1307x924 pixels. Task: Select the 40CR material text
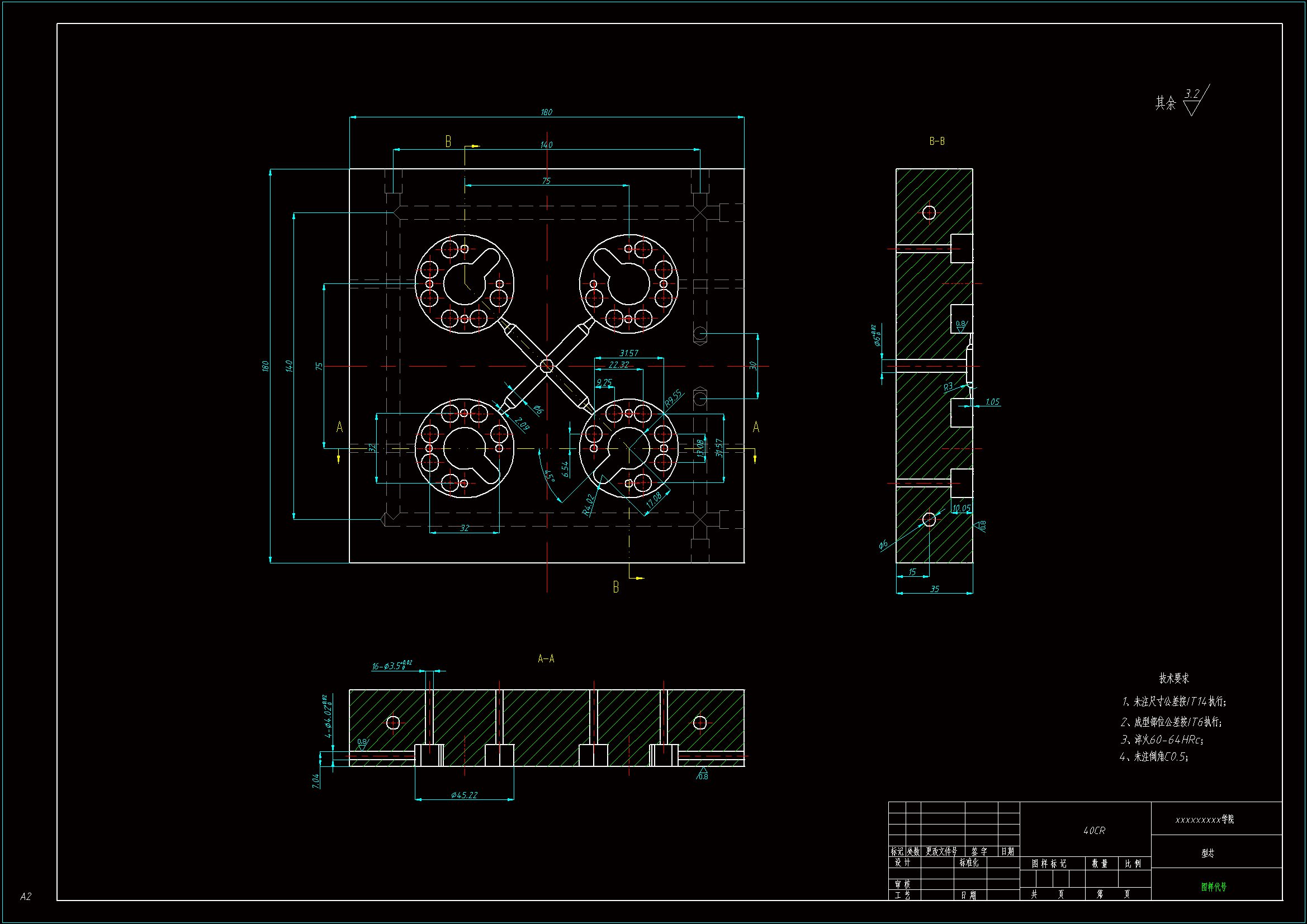pos(1094,831)
